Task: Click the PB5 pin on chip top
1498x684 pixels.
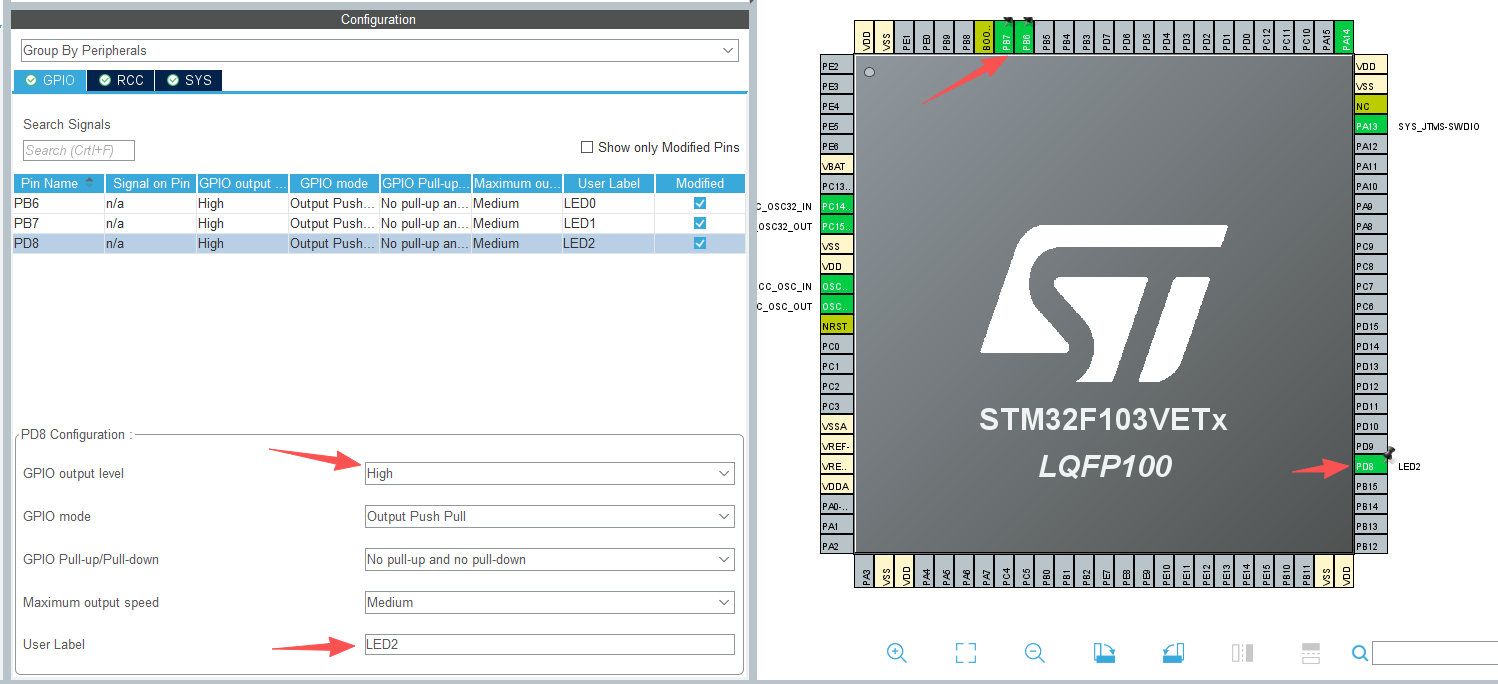Action: [1046, 38]
